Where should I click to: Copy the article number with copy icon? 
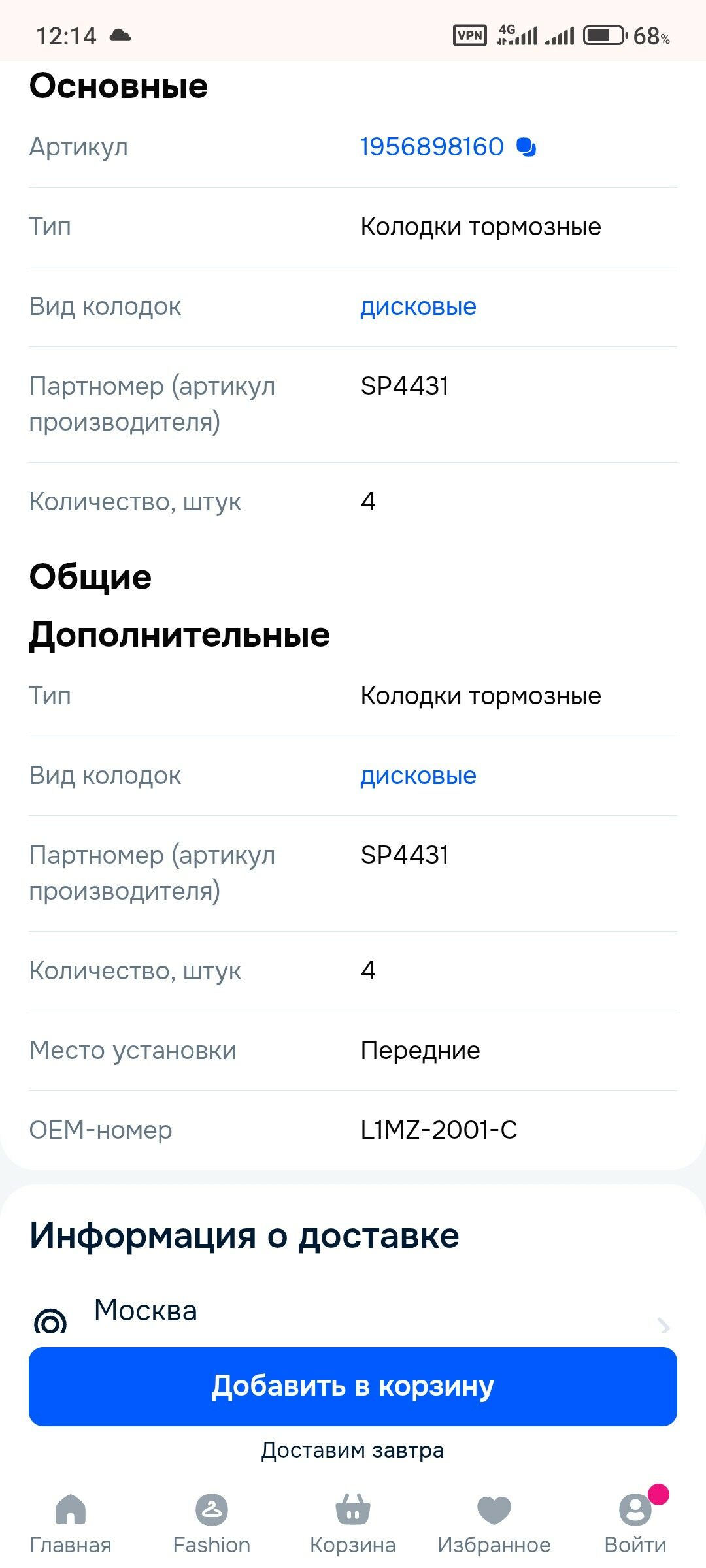[x=526, y=147]
